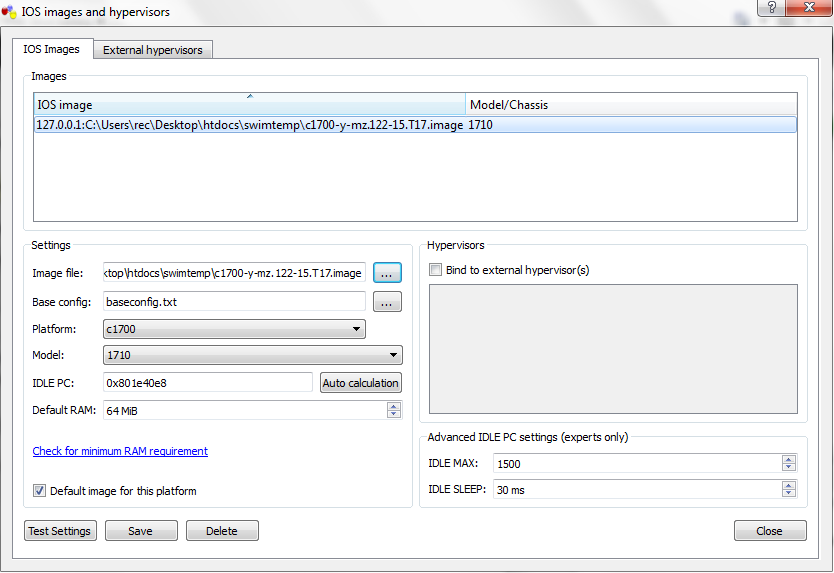Enable Bind to external hypervisor(s)
Image resolution: width=834 pixels, height=573 pixels.
(435, 270)
